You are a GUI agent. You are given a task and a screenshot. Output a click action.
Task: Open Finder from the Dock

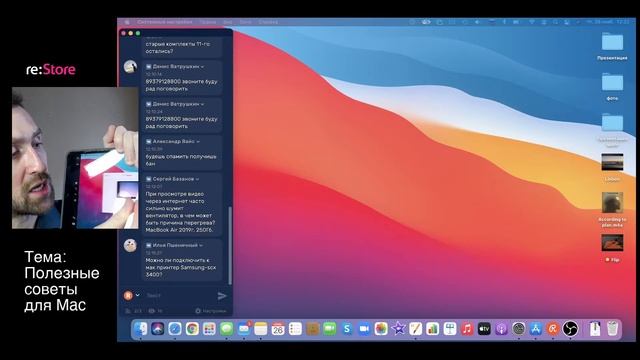click(140, 329)
